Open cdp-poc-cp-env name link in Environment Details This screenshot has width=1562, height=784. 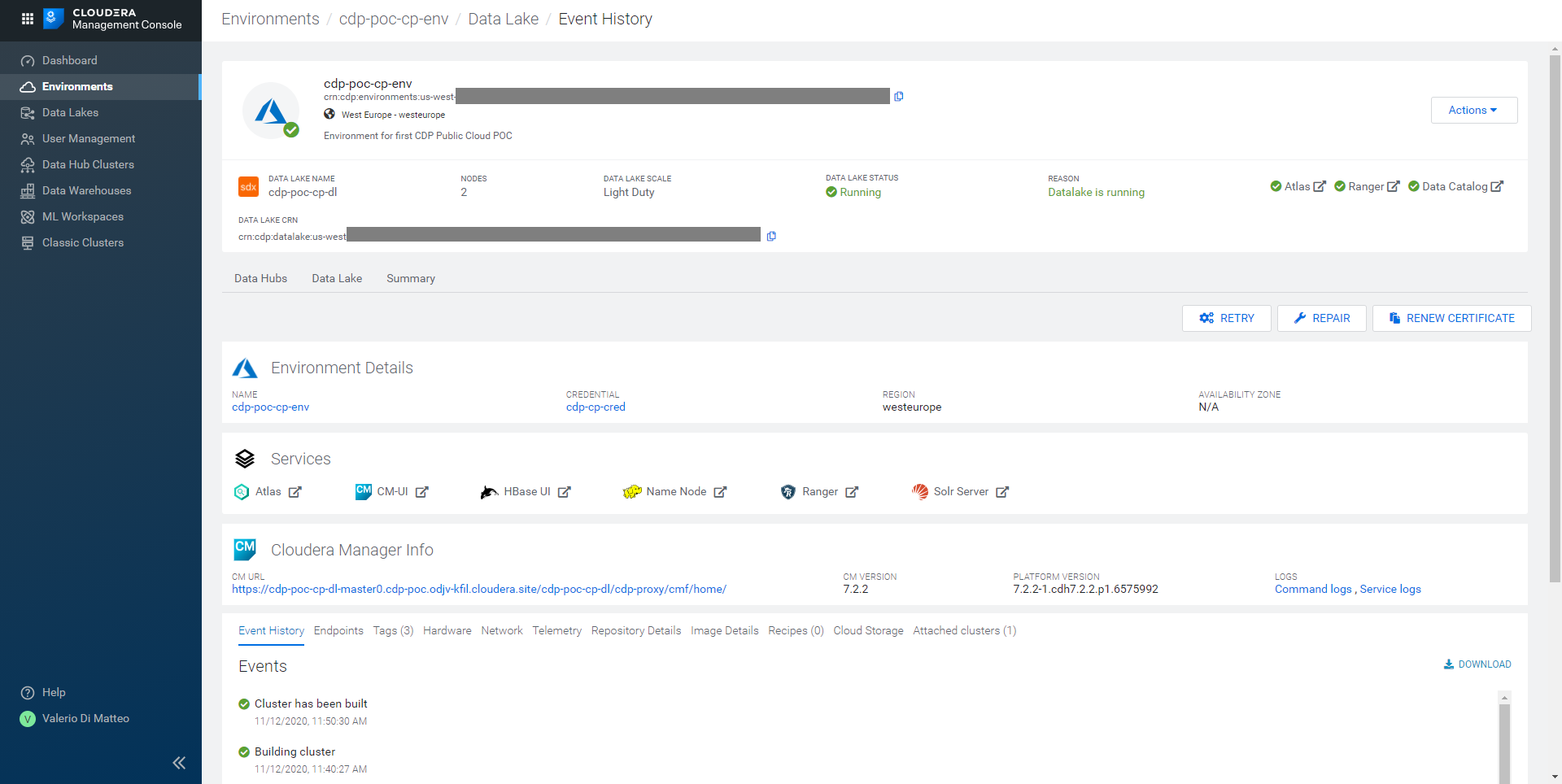(270, 407)
